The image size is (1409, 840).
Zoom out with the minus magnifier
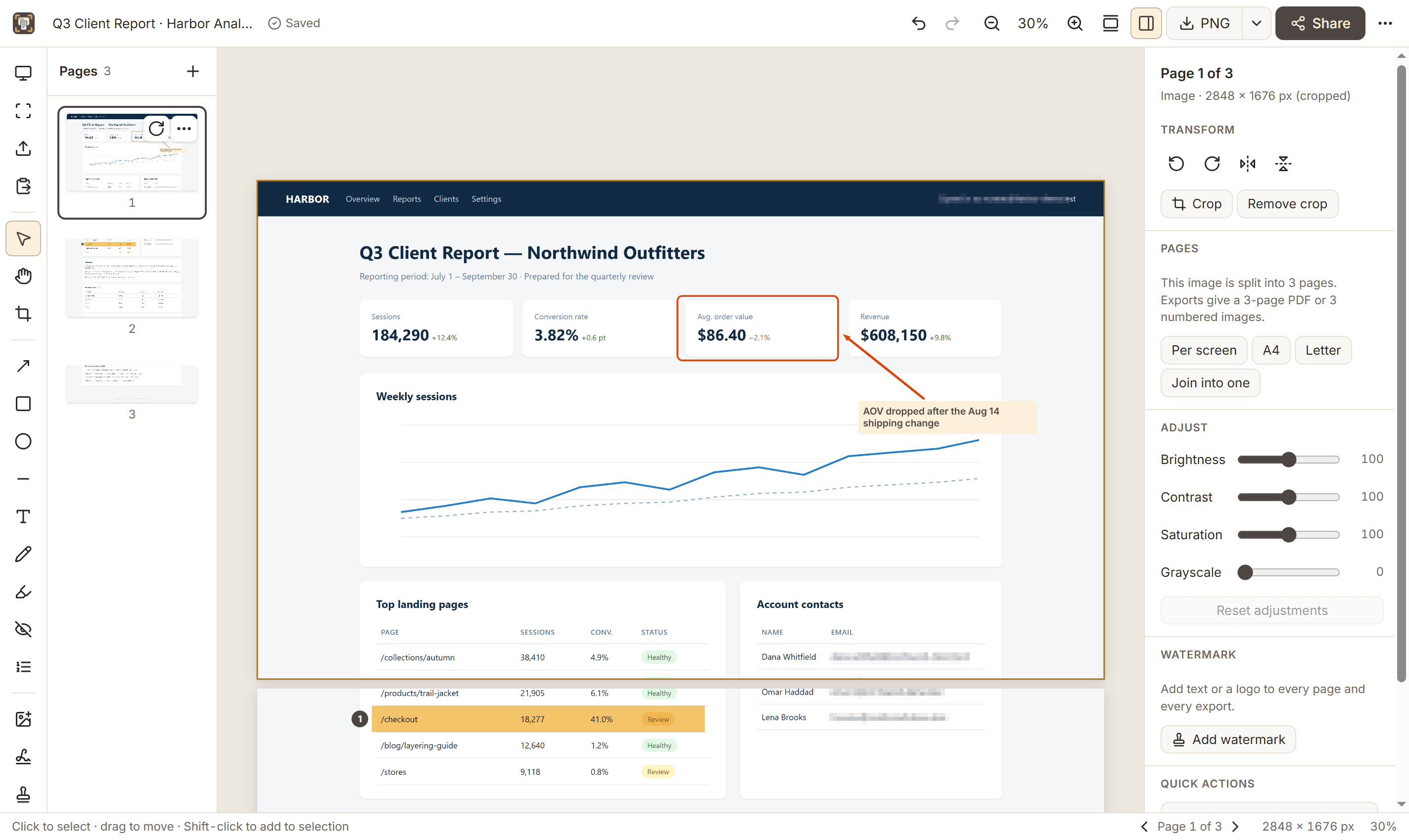[x=992, y=23]
